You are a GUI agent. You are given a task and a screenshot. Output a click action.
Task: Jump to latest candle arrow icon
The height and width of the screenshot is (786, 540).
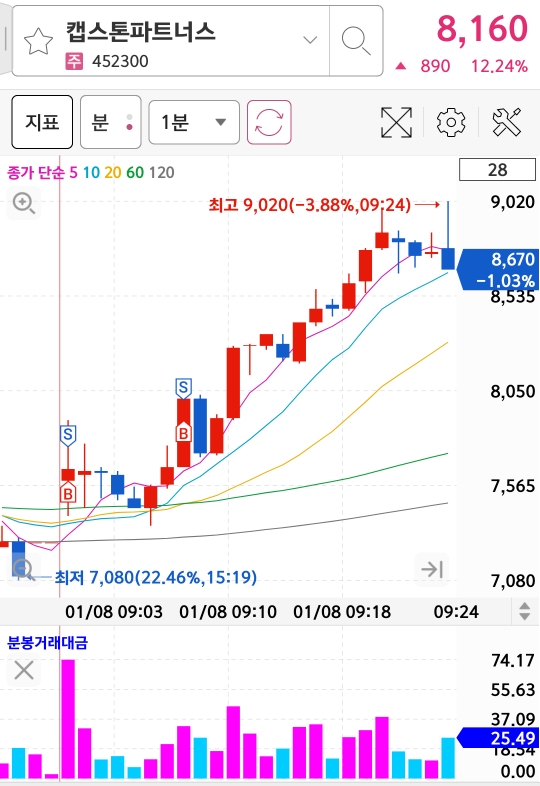click(x=432, y=569)
